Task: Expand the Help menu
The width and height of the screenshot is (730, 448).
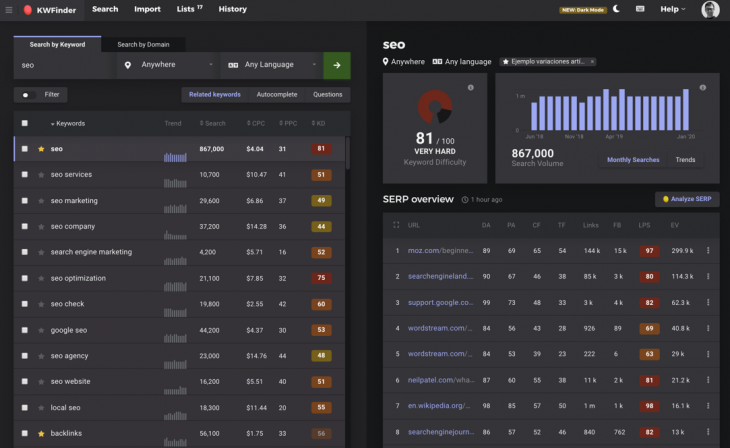Action: tap(673, 9)
